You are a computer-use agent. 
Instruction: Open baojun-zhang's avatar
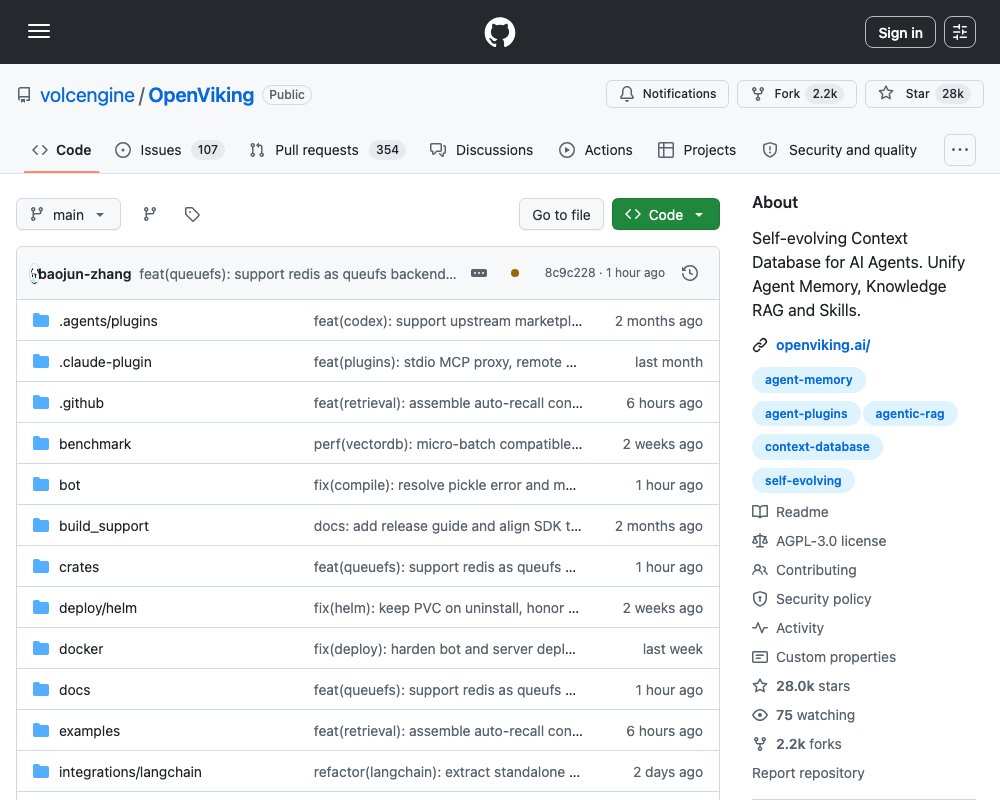click(x=33, y=274)
